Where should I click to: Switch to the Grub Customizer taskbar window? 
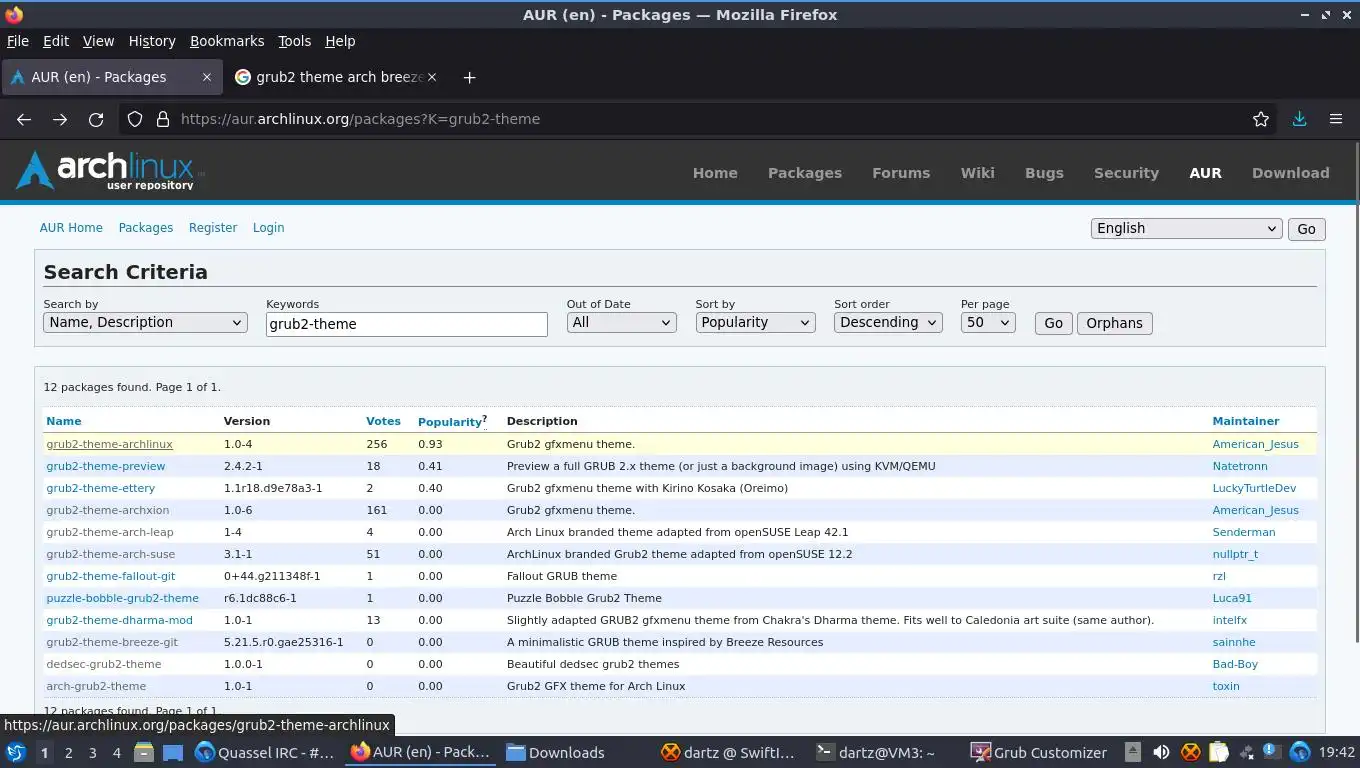[1039, 753]
